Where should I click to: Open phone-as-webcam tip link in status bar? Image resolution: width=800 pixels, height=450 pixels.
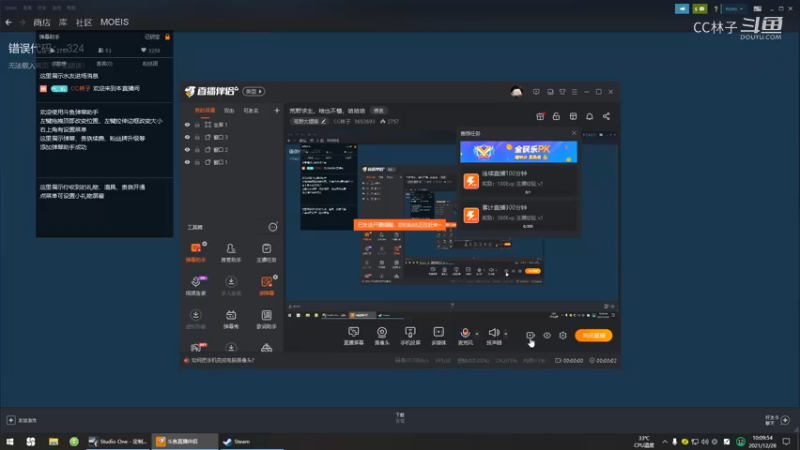tap(222, 360)
